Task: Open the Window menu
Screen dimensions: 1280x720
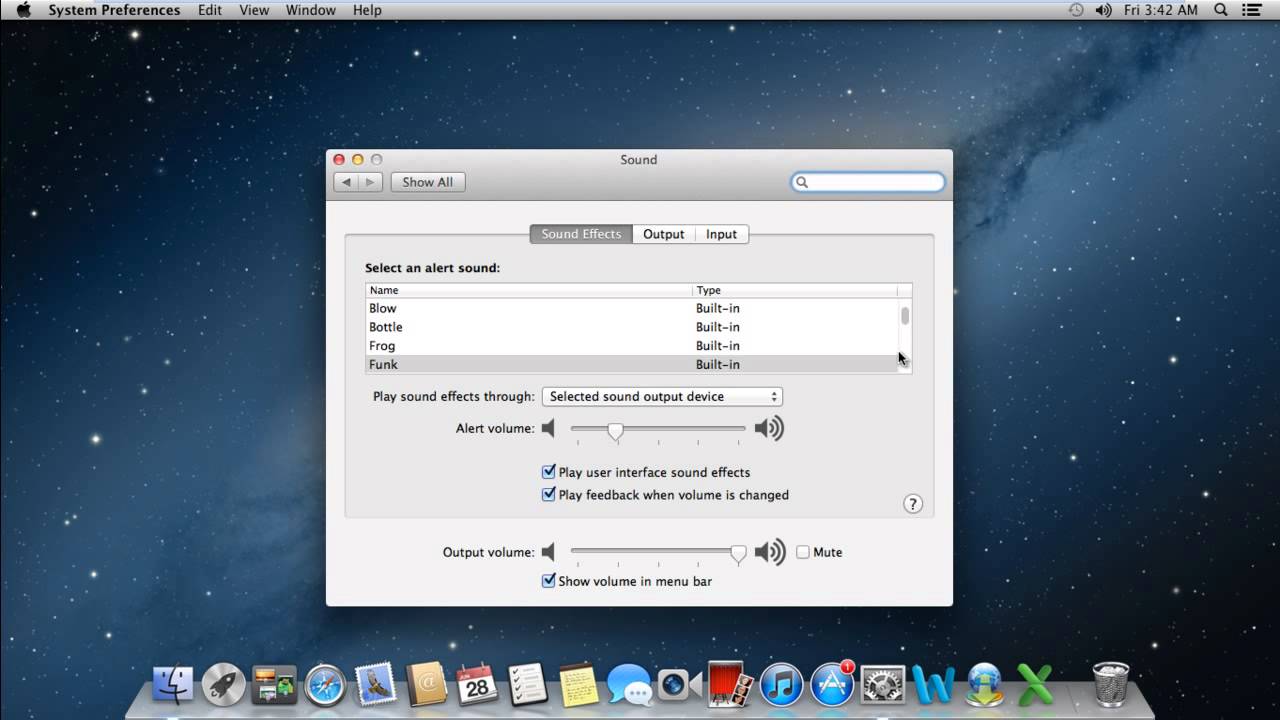Action: (311, 10)
